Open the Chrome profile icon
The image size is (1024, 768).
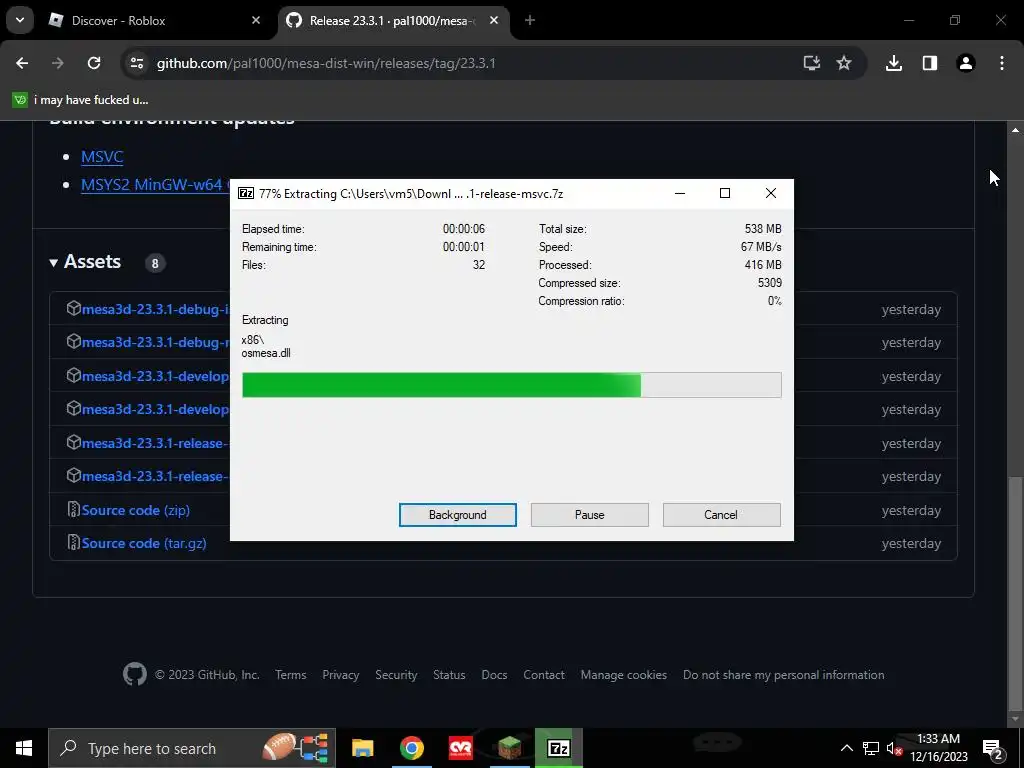tap(966, 63)
